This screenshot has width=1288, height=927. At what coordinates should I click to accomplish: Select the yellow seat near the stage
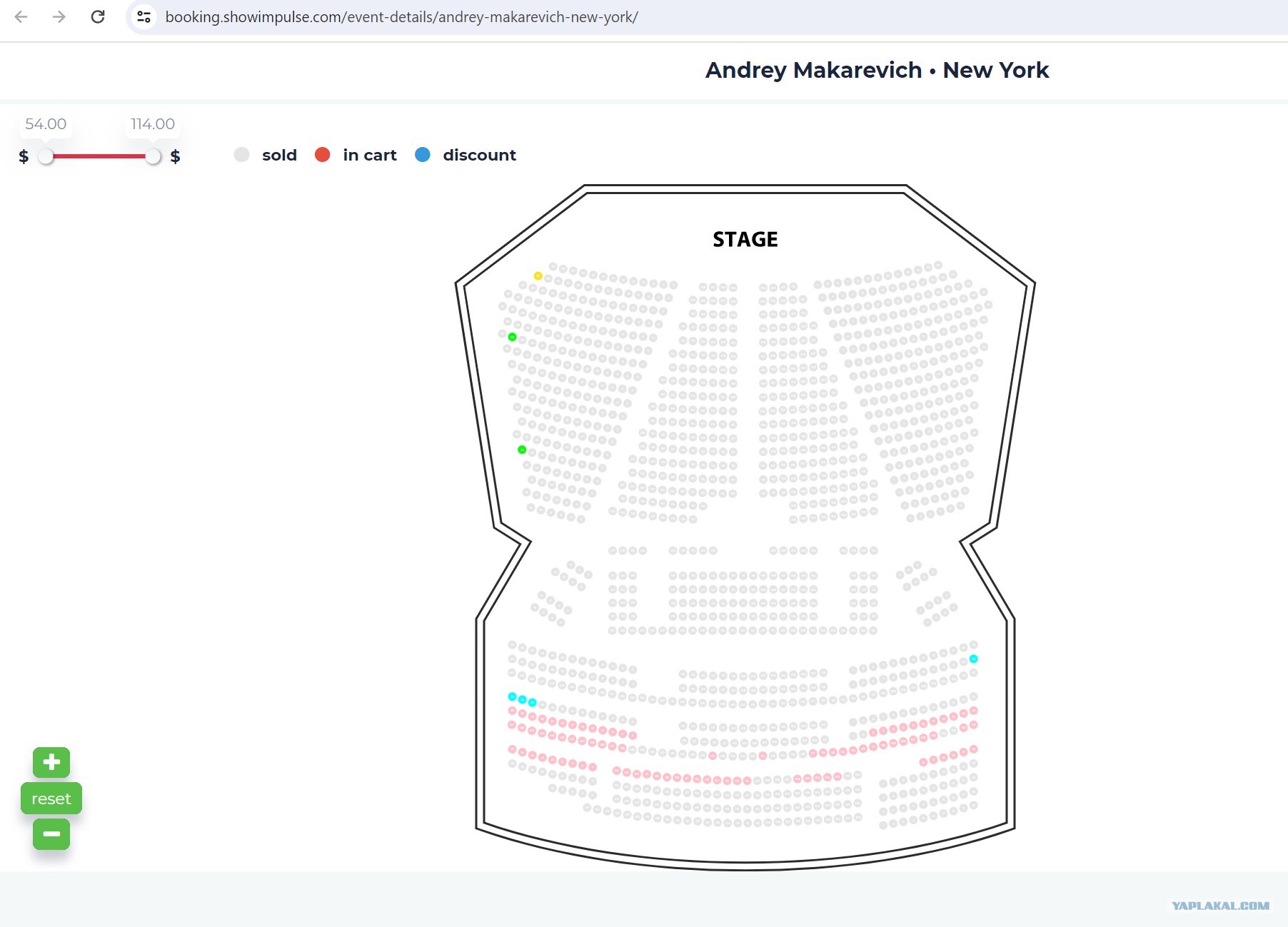[x=538, y=275]
